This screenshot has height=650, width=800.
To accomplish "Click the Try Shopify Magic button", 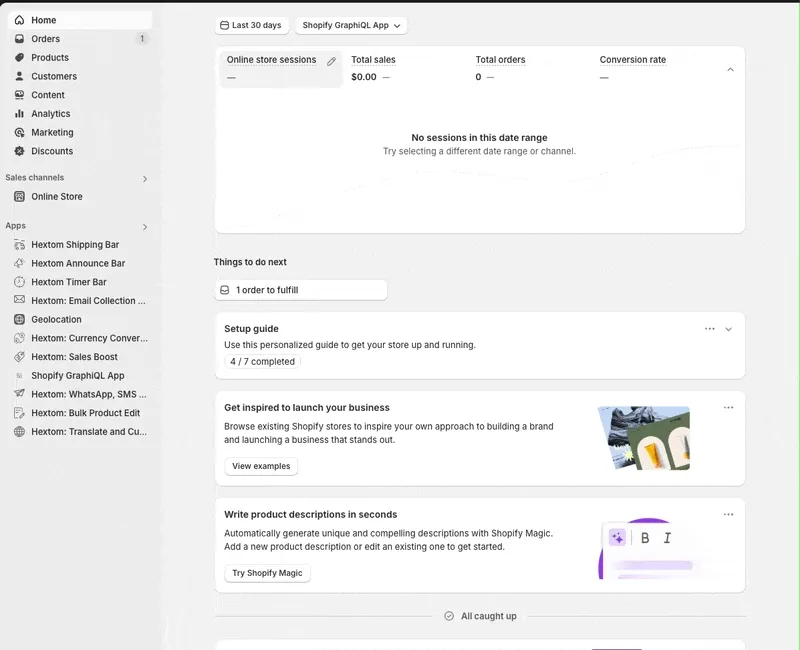I will tap(267, 573).
